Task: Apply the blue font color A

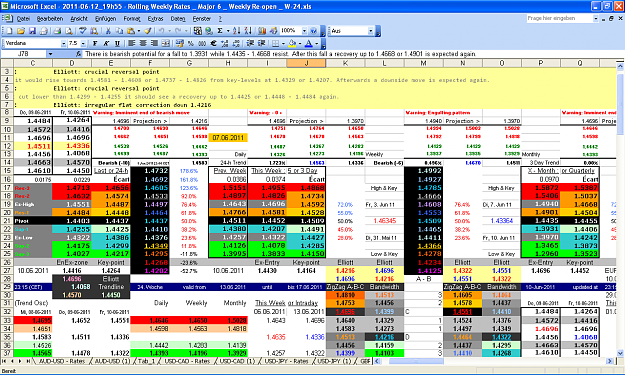Action: pyautogui.click(x=309, y=43)
